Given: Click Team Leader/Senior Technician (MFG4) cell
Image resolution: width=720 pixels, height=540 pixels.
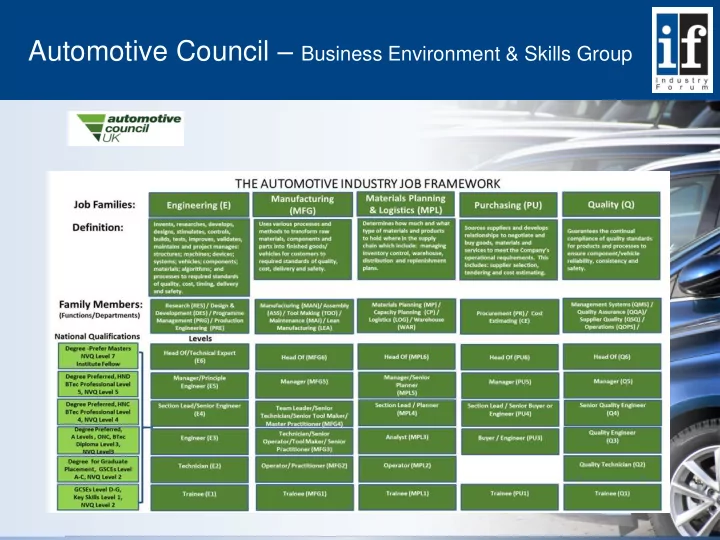Looking at the screenshot, I should pos(304,414).
